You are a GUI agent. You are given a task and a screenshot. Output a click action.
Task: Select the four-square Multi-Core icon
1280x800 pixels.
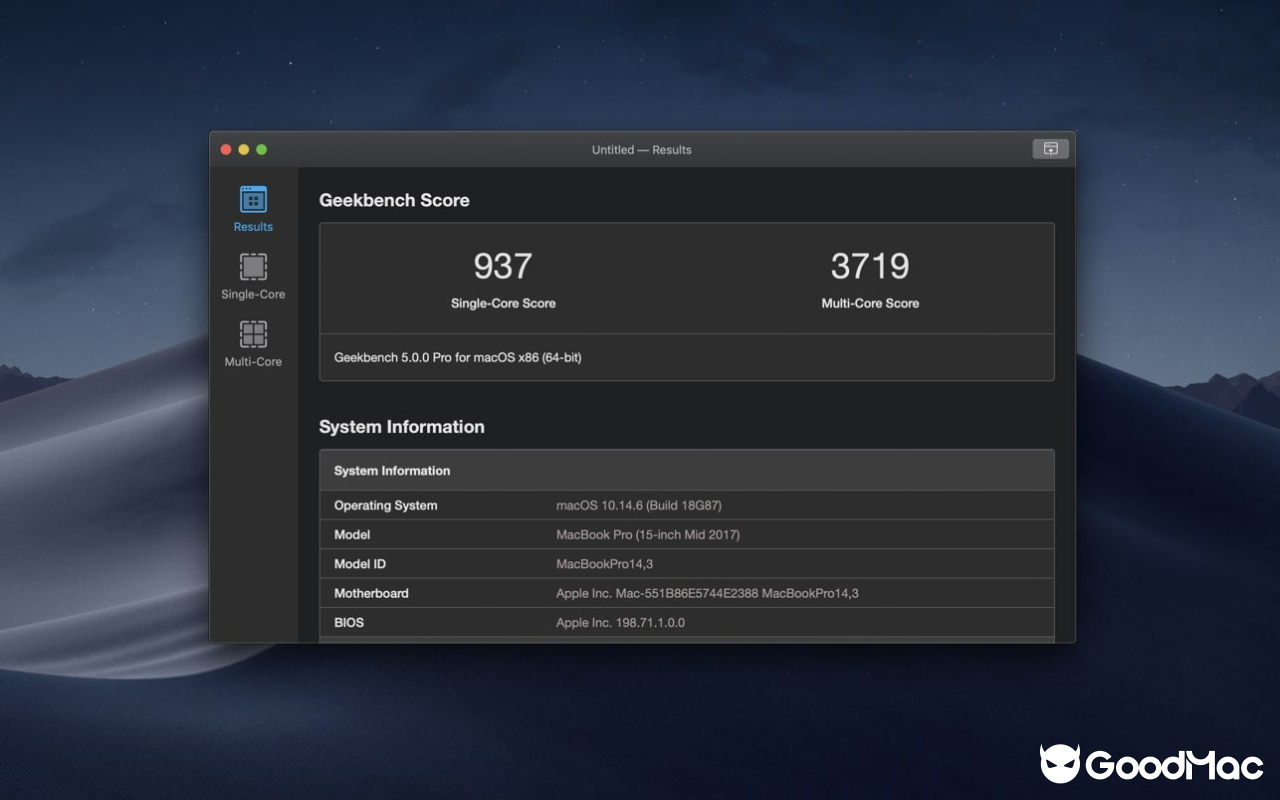point(252,334)
